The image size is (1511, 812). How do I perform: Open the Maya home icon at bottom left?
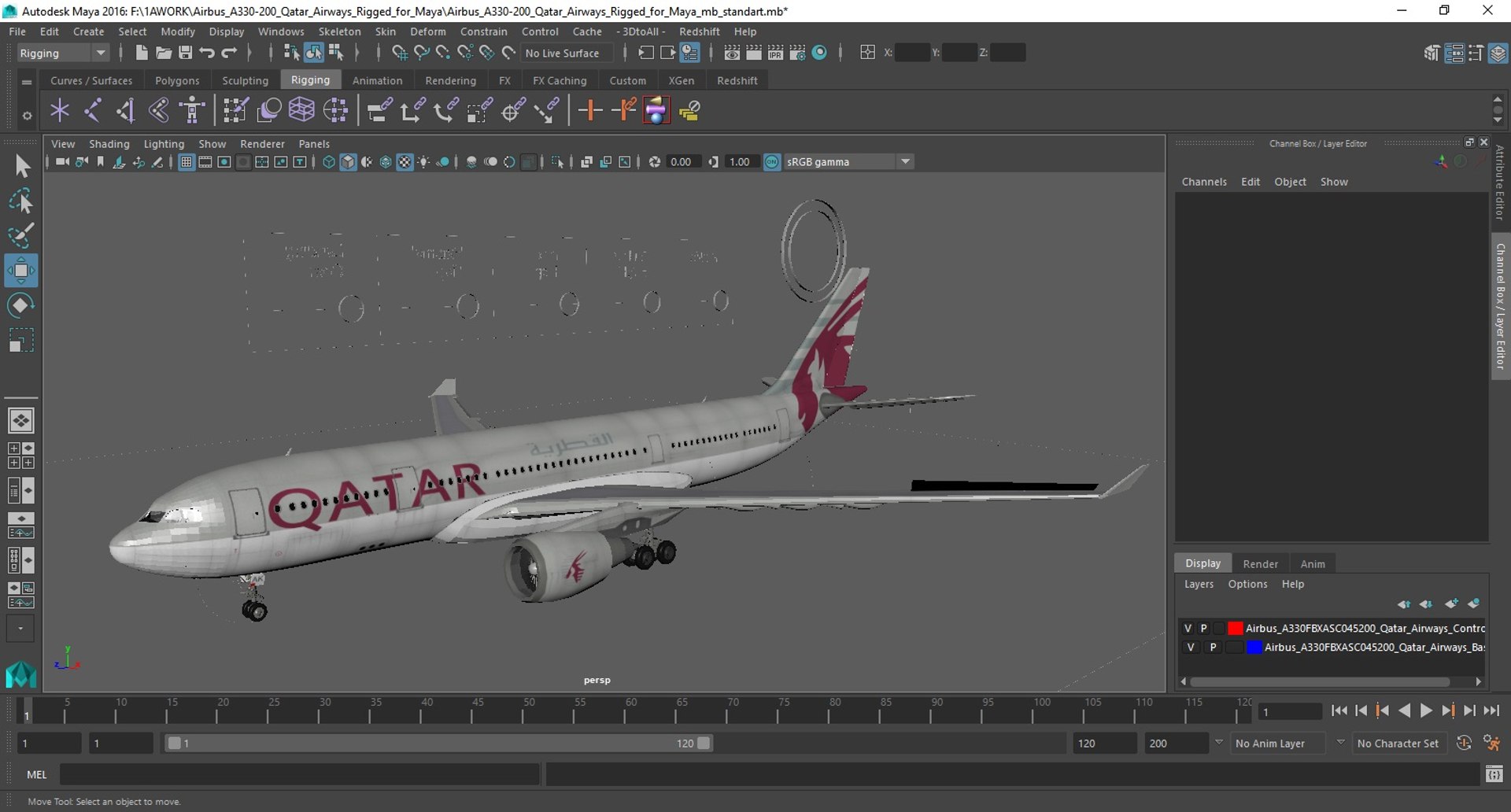tap(21, 674)
